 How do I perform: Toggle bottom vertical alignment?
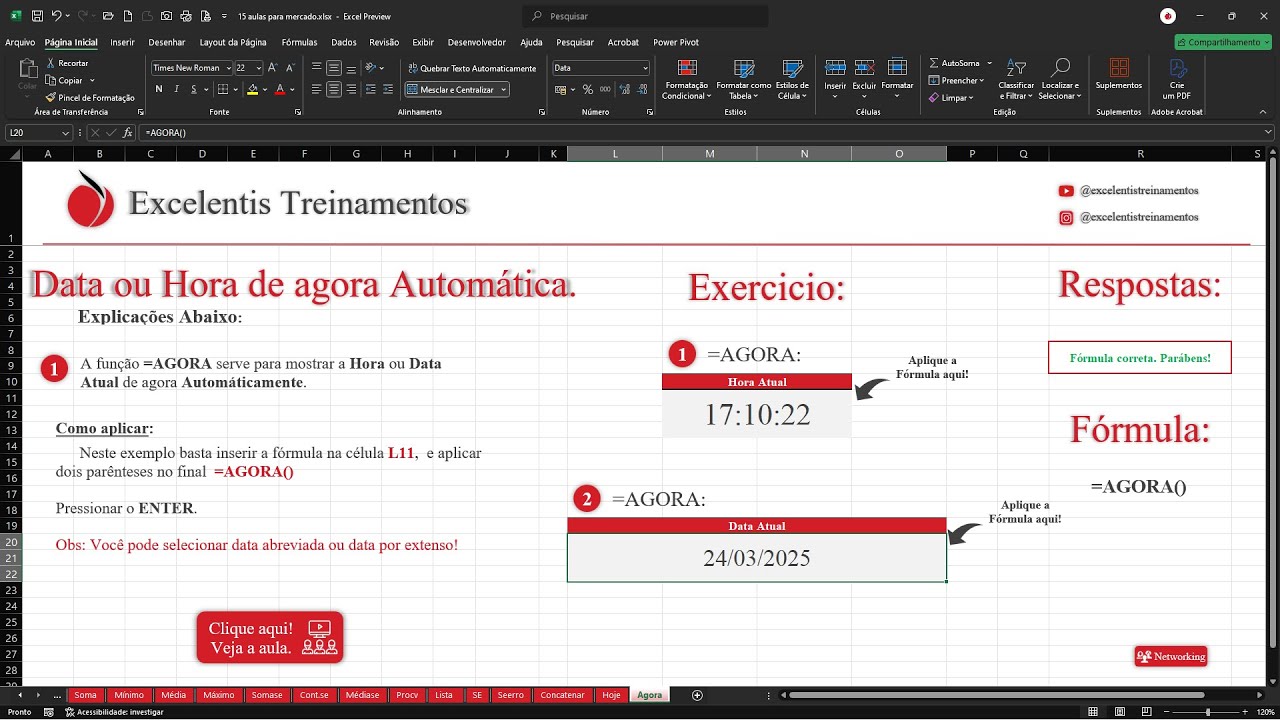[352, 68]
